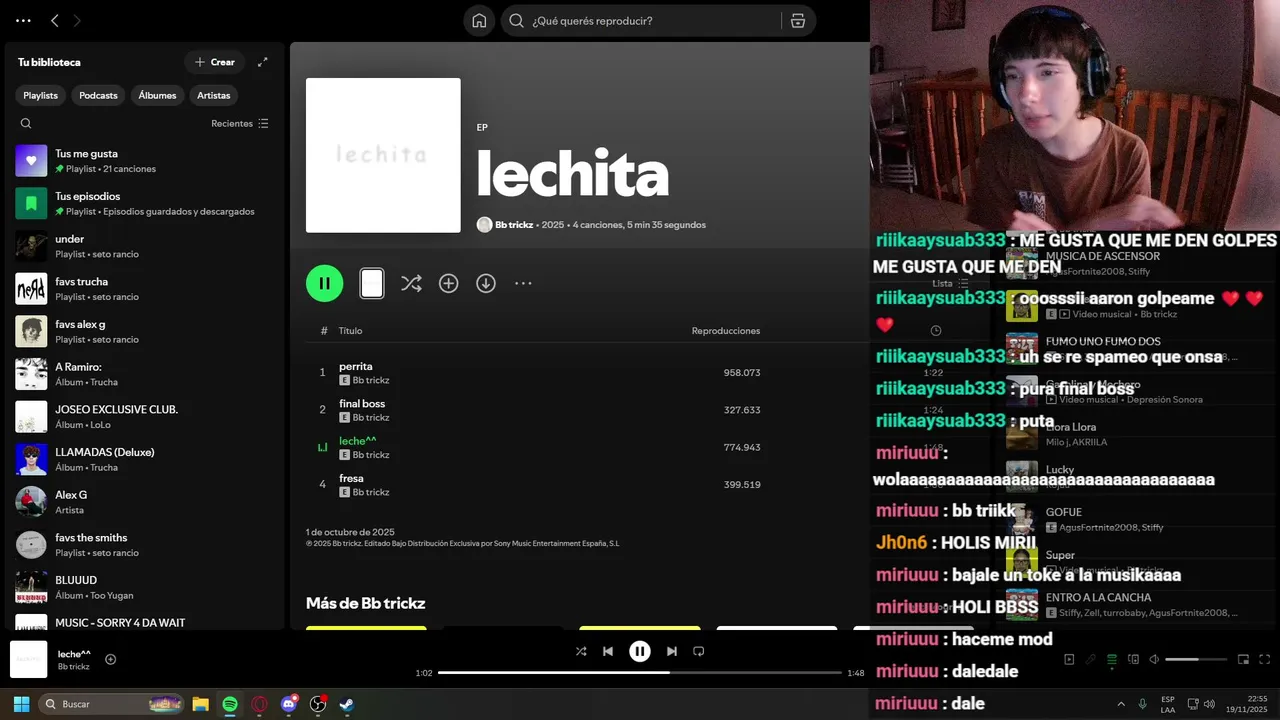Open the Spotify Home button

(x=479, y=20)
